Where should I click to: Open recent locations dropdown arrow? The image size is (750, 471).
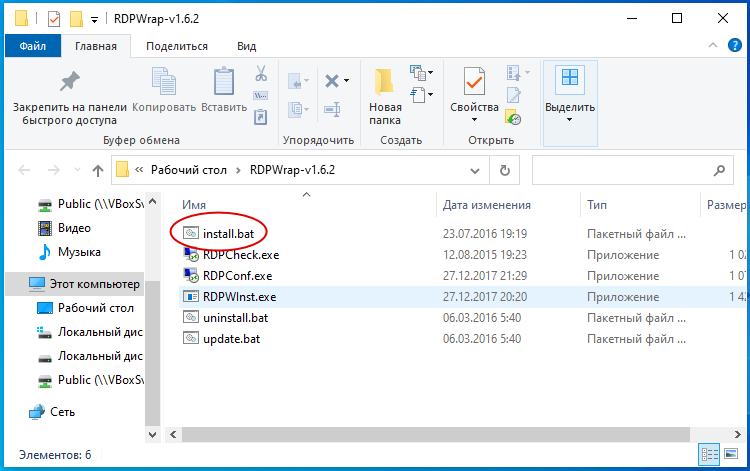pos(77,170)
